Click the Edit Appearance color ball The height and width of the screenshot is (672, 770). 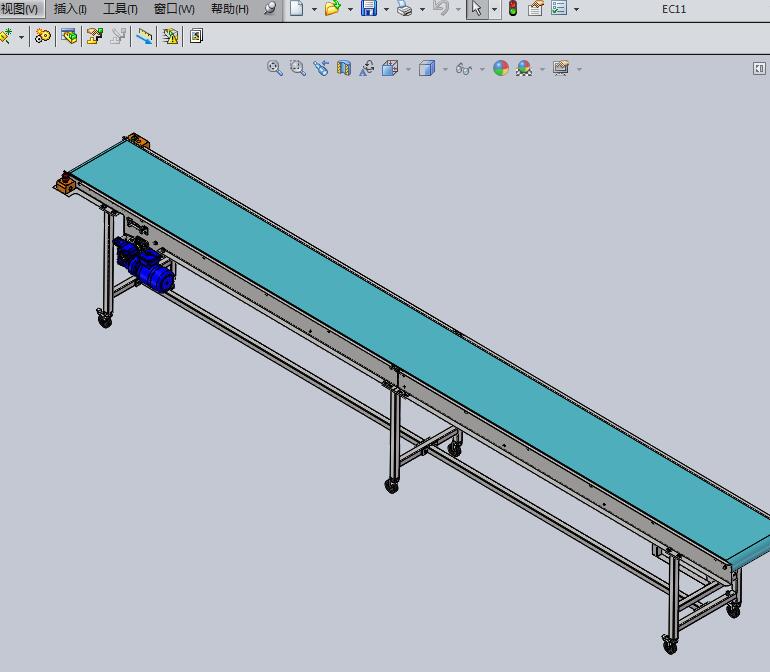point(501,68)
